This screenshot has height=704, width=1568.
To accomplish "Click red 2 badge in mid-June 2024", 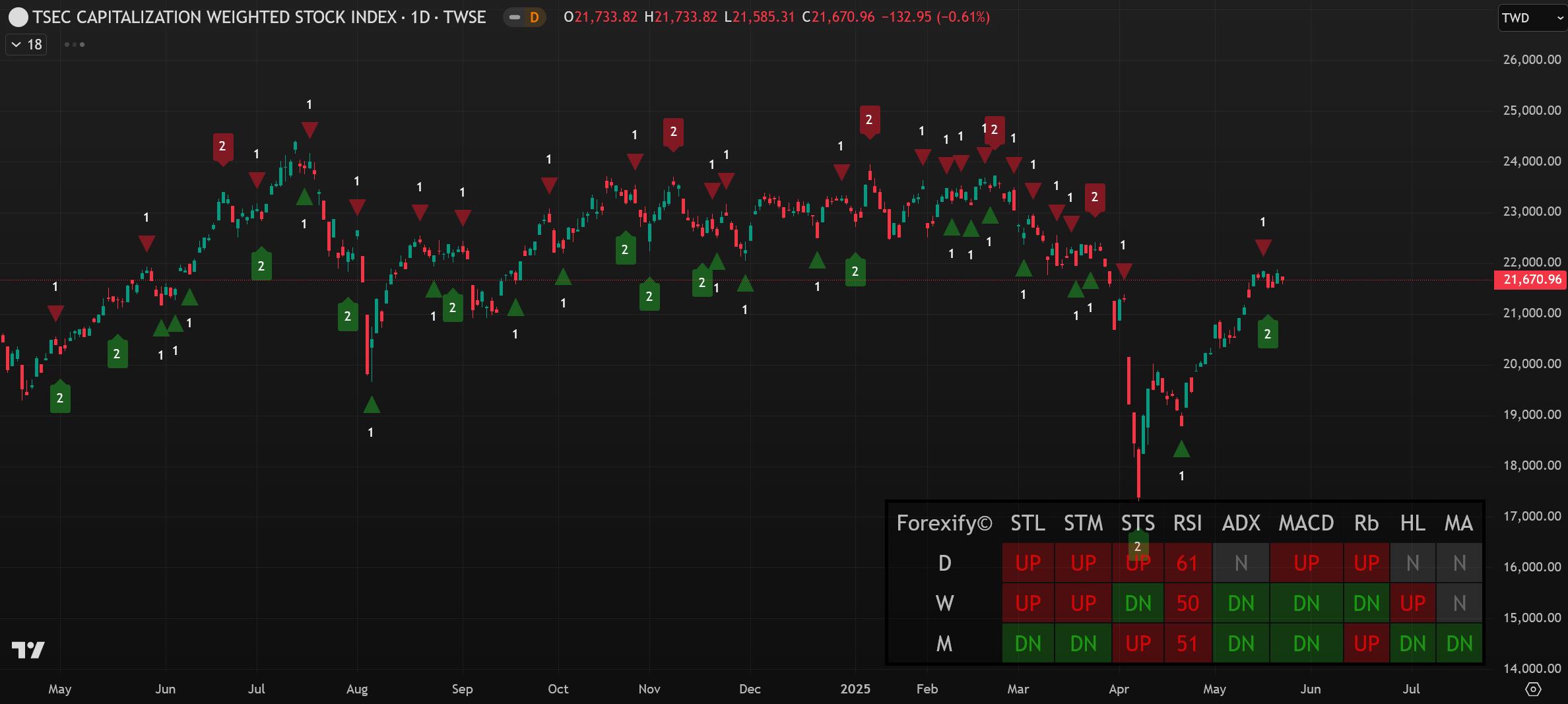I will pos(222,148).
